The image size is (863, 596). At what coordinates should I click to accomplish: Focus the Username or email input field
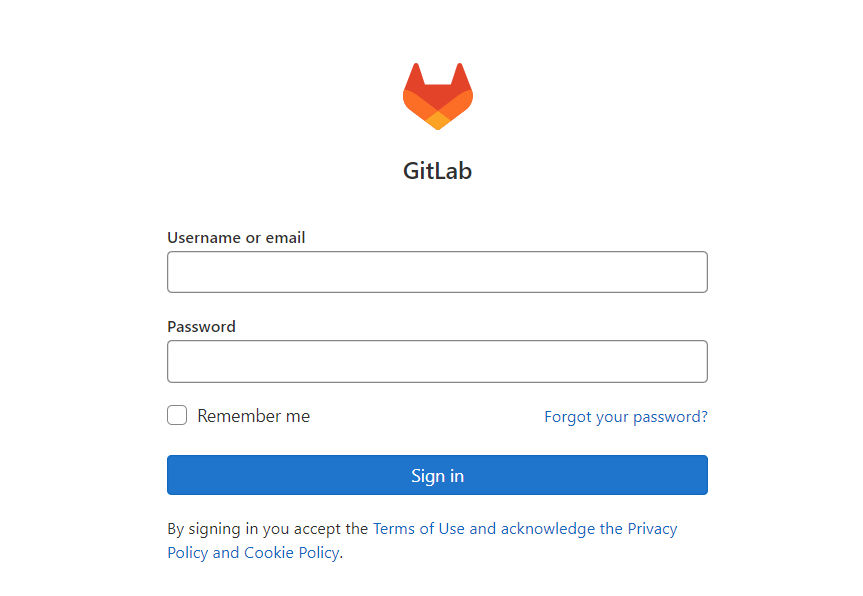pyautogui.click(x=438, y=272)
